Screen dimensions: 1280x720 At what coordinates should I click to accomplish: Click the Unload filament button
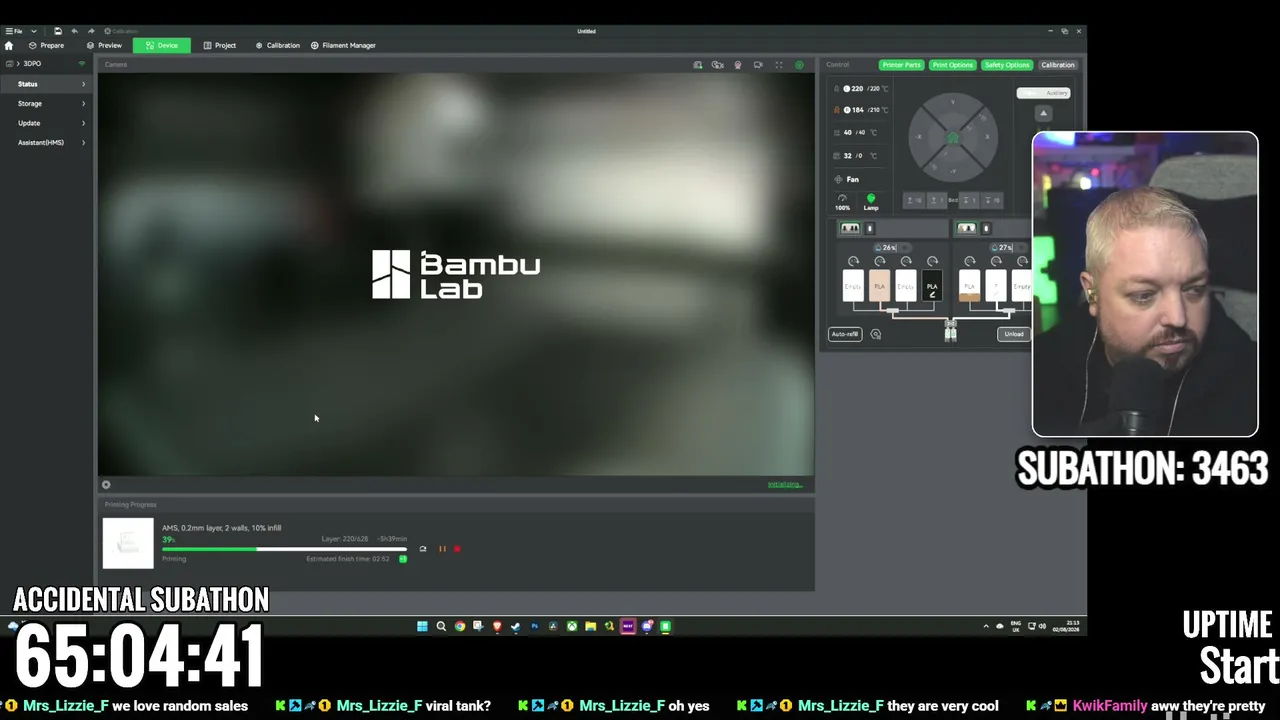(1013, 334)
